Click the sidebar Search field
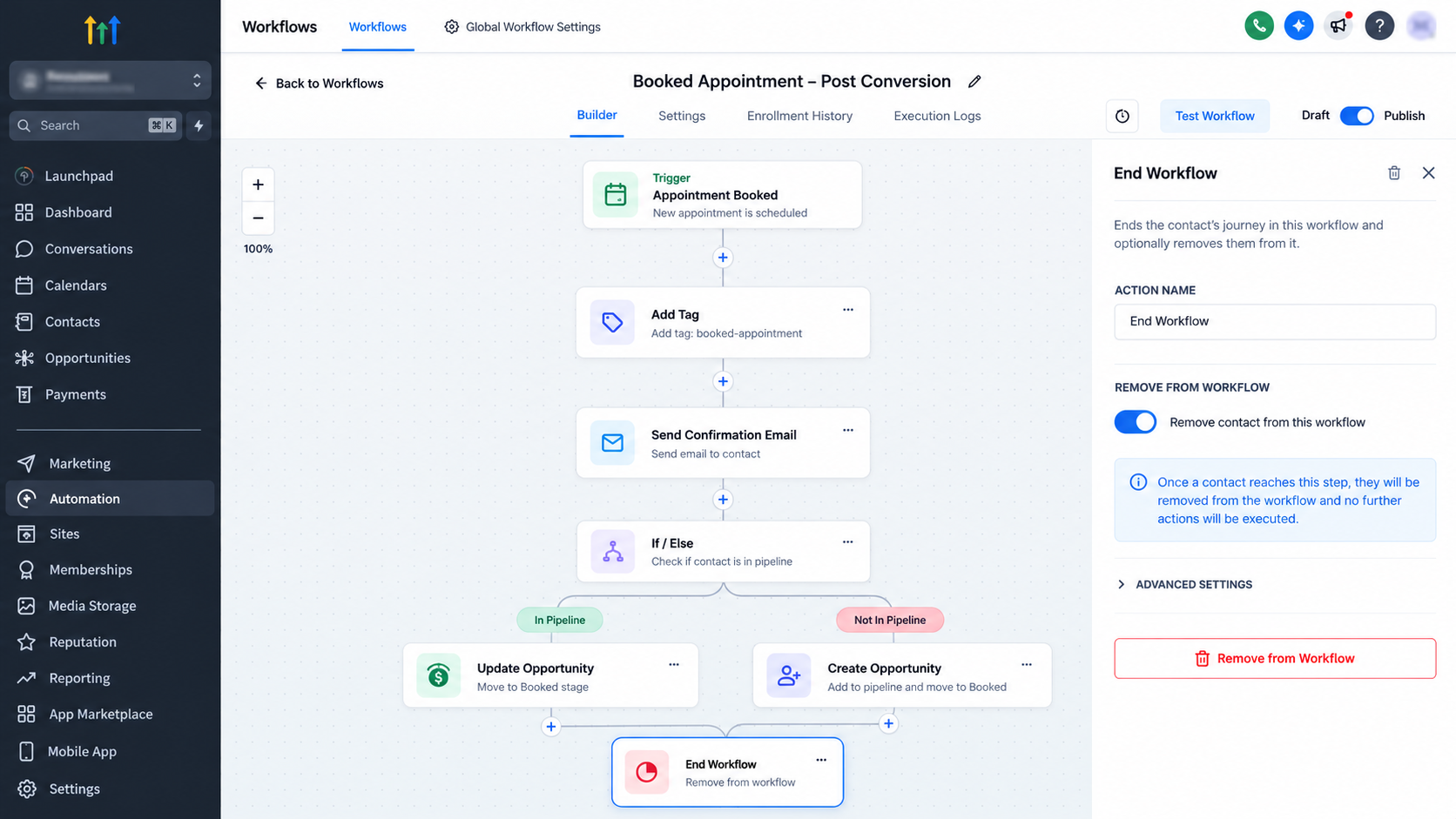Screen dimensions: 1456x819 [94, 125]
